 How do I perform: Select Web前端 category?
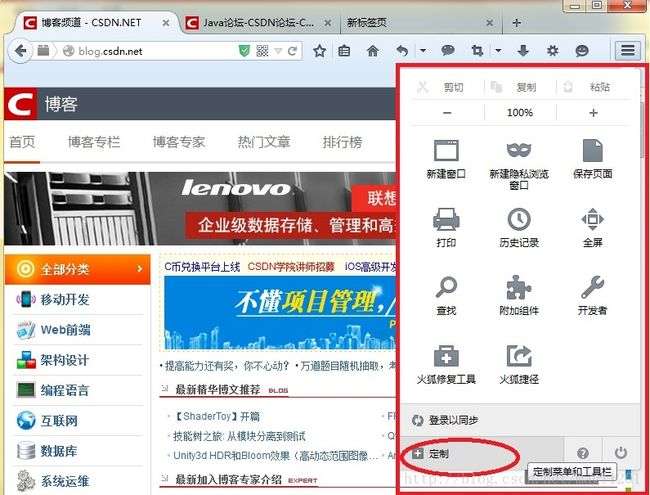pos(78,330)
